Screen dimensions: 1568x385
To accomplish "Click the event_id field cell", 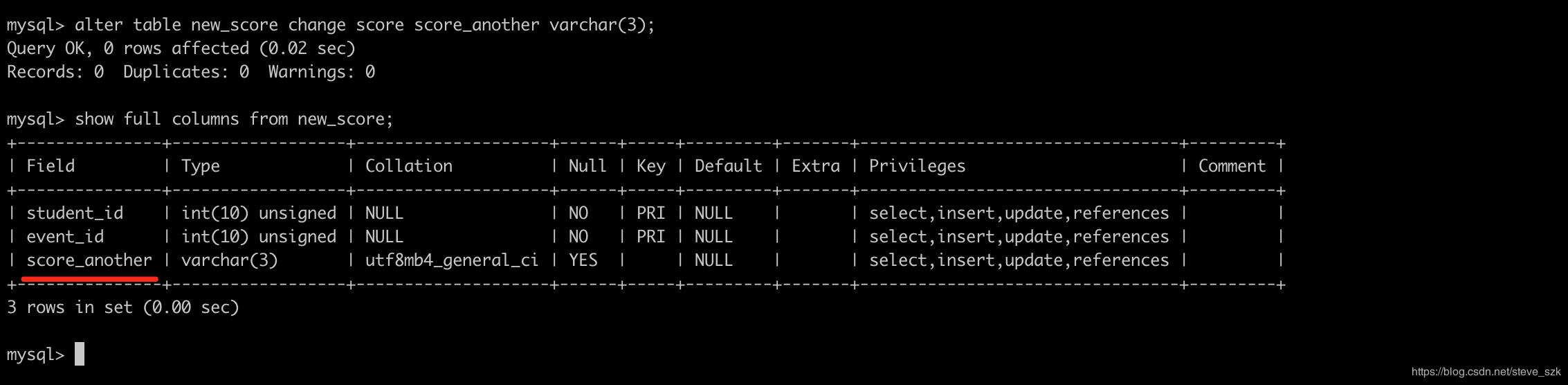I will tap(65, 237).
